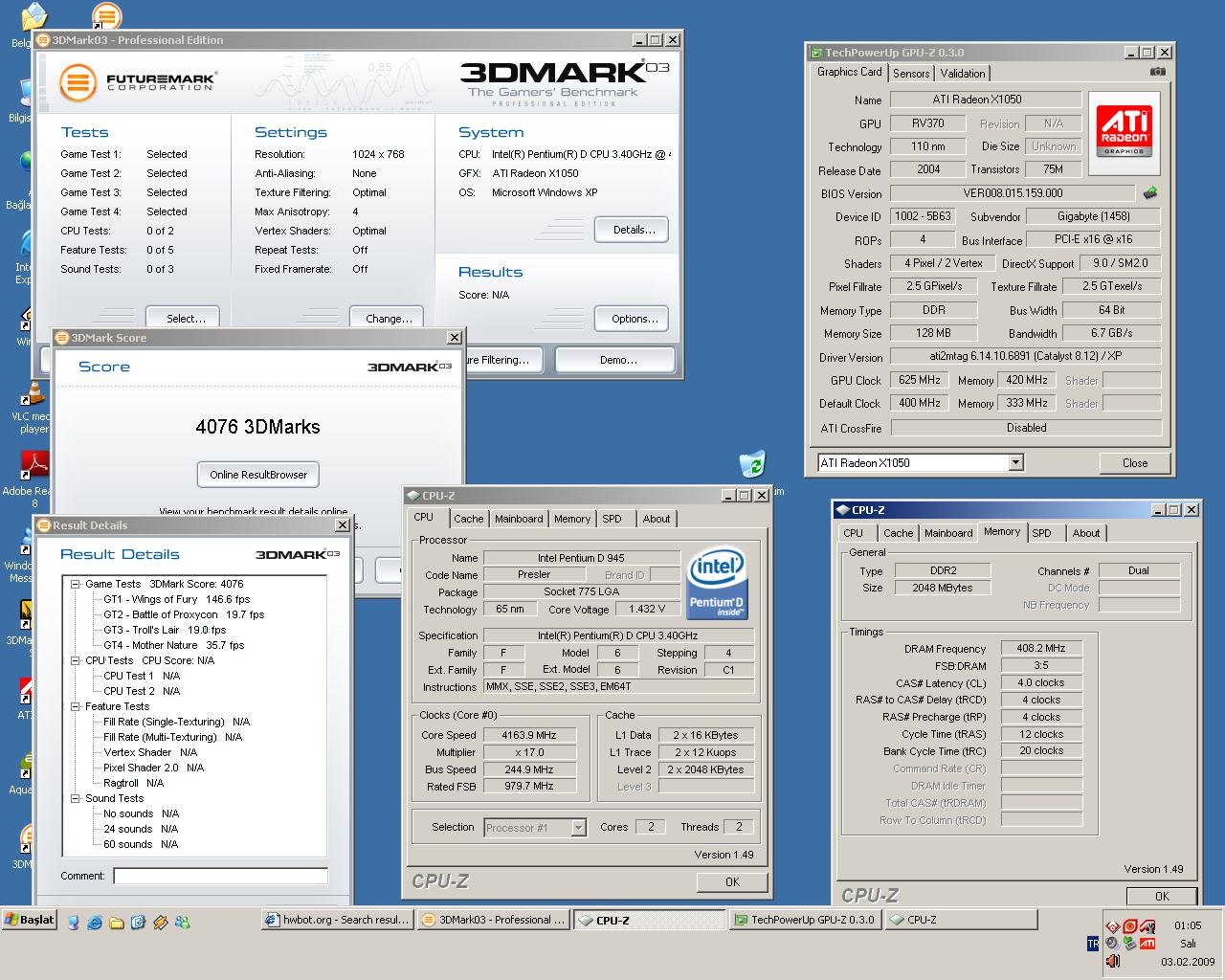Open the Cache tab in the left CPU-Z window

[468, 519]
